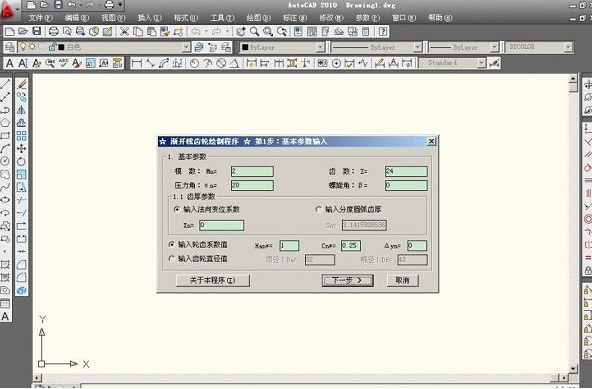Select the Radius Dimension tool

(x=194, y=63)
